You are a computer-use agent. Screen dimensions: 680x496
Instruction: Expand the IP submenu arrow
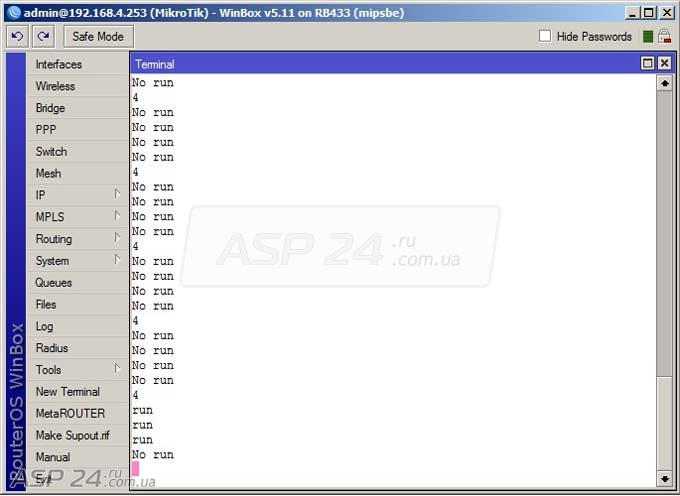(x=117, y=194)
